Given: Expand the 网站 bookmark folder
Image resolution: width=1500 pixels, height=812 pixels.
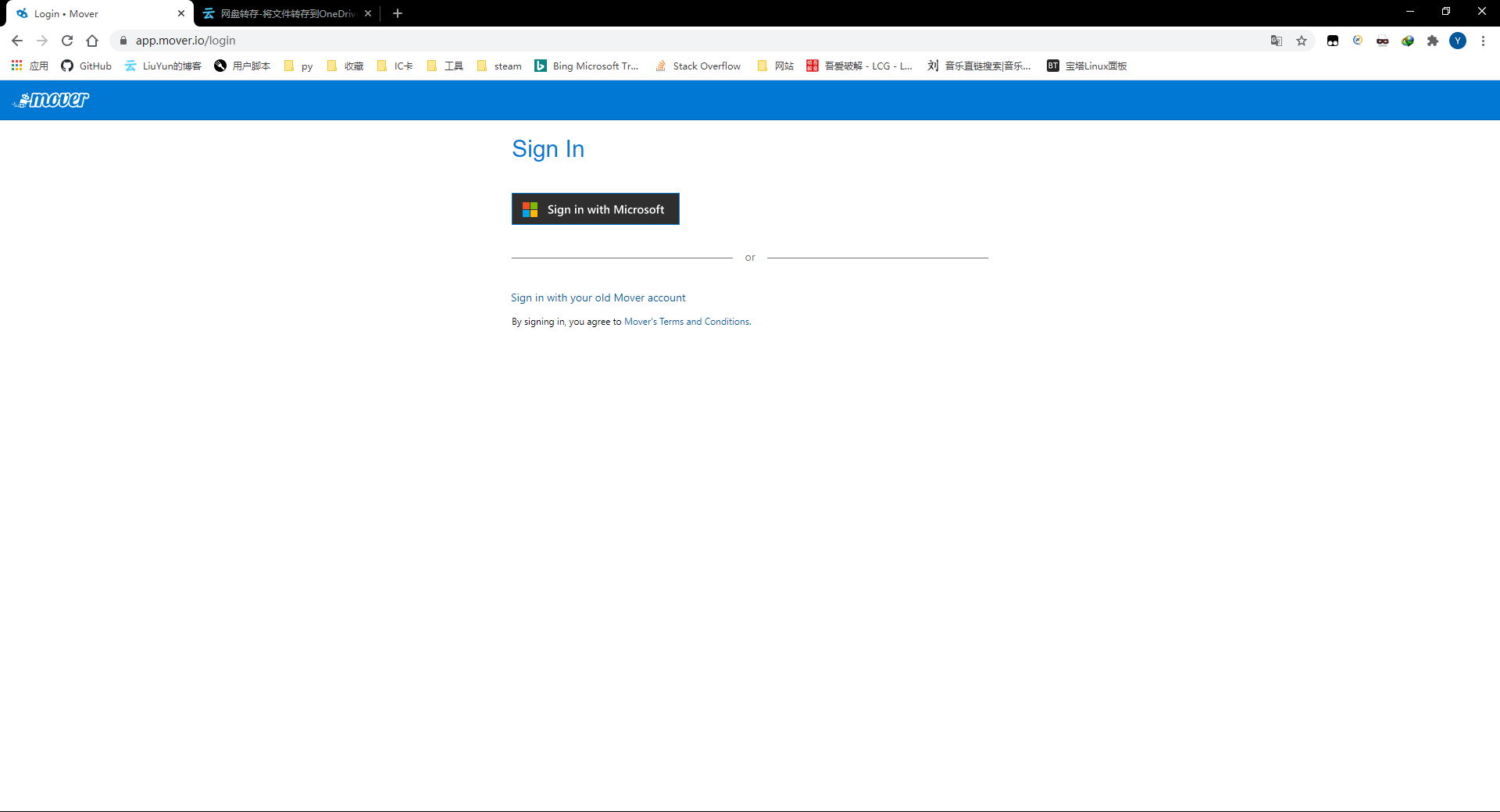Looking at the screenshot, I should tap(776, 66).
